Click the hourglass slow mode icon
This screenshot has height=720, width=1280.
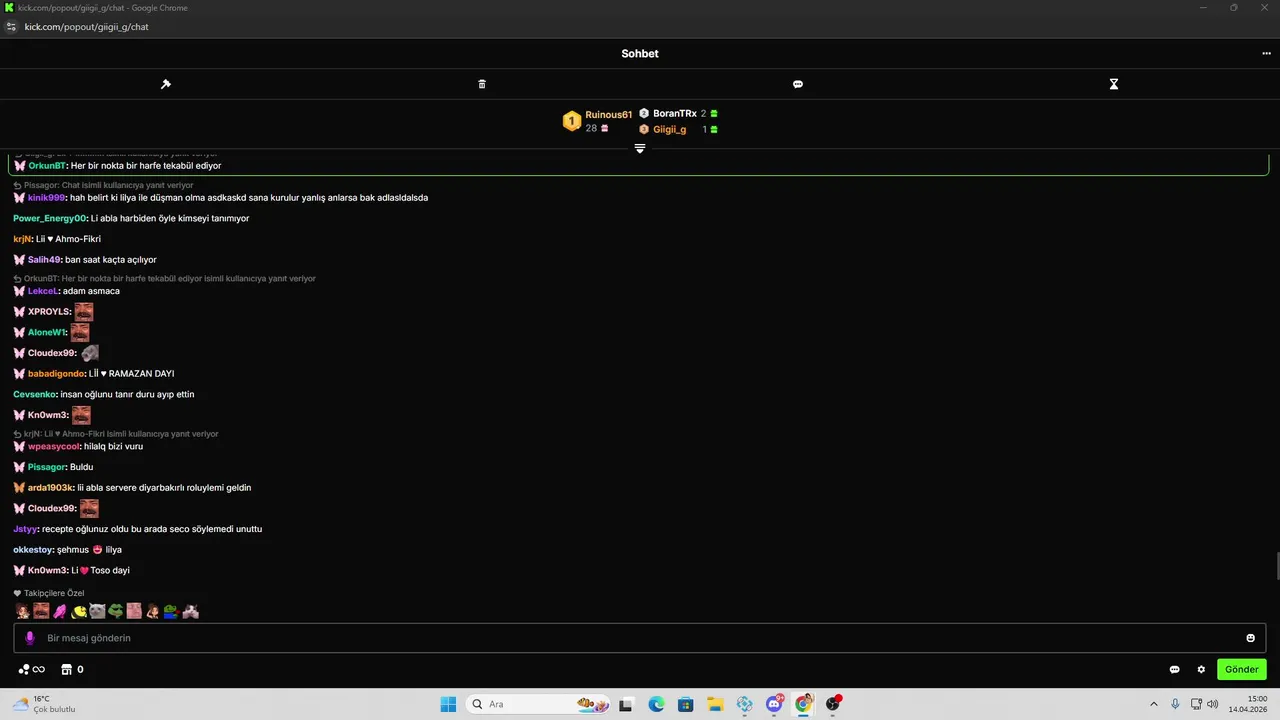coord(1114,84)
